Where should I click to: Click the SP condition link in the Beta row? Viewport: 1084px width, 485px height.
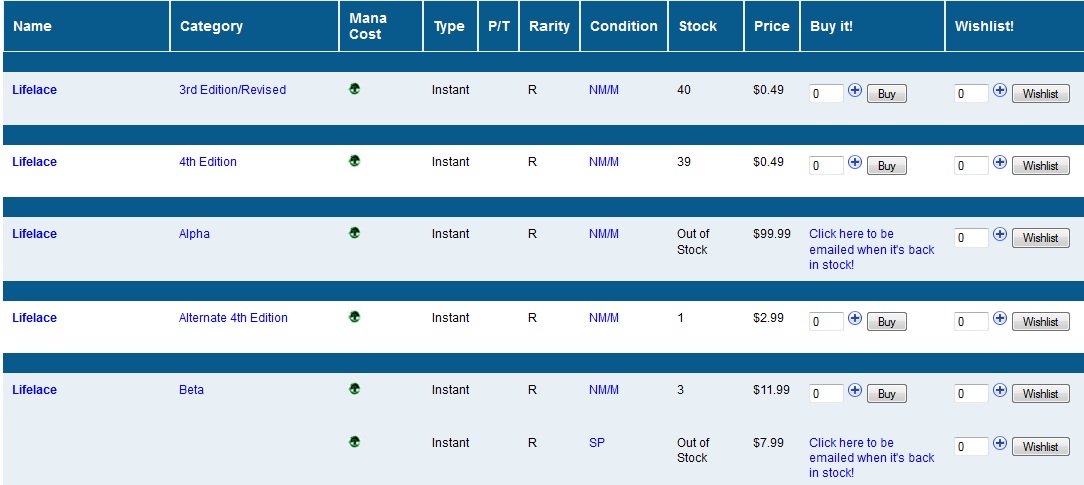point(596,443)
